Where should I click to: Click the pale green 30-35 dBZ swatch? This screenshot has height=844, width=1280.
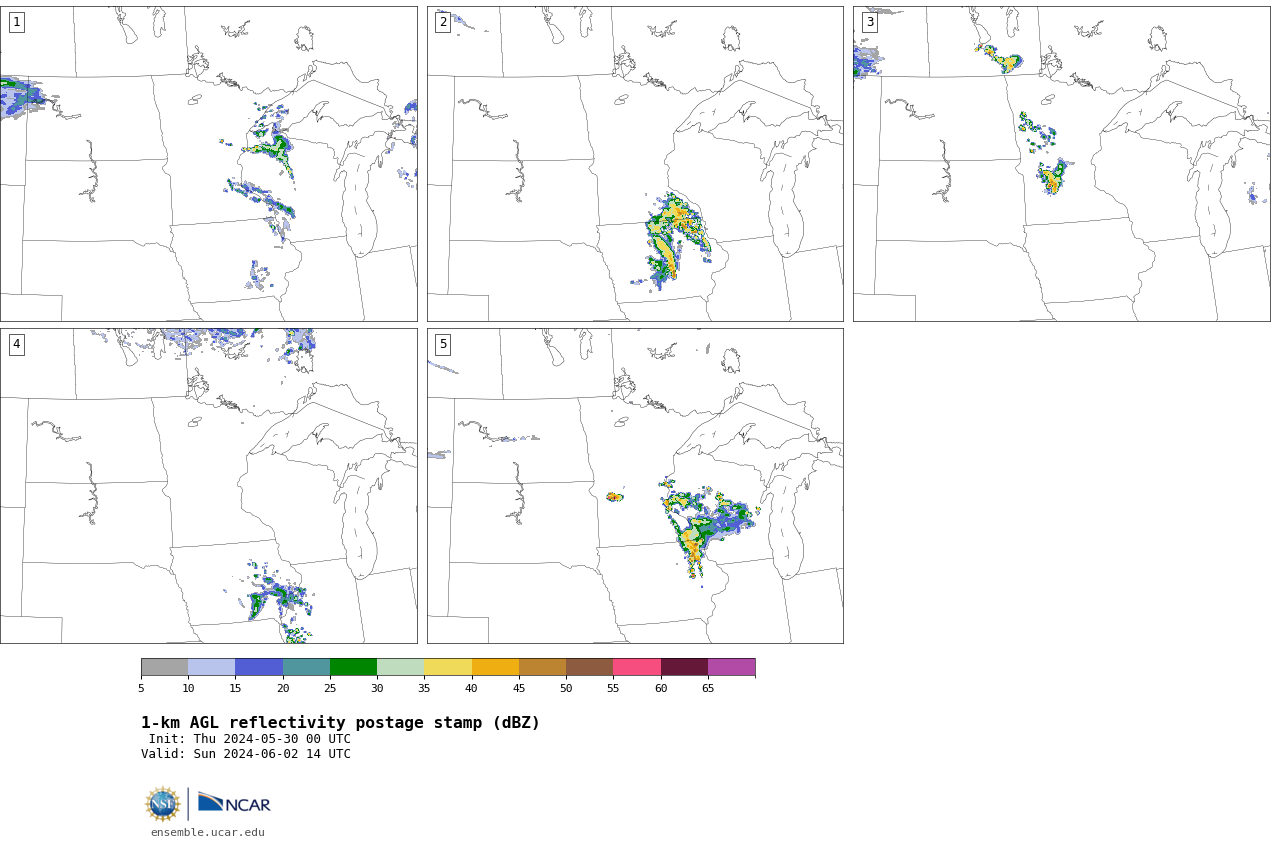[401, 667]
